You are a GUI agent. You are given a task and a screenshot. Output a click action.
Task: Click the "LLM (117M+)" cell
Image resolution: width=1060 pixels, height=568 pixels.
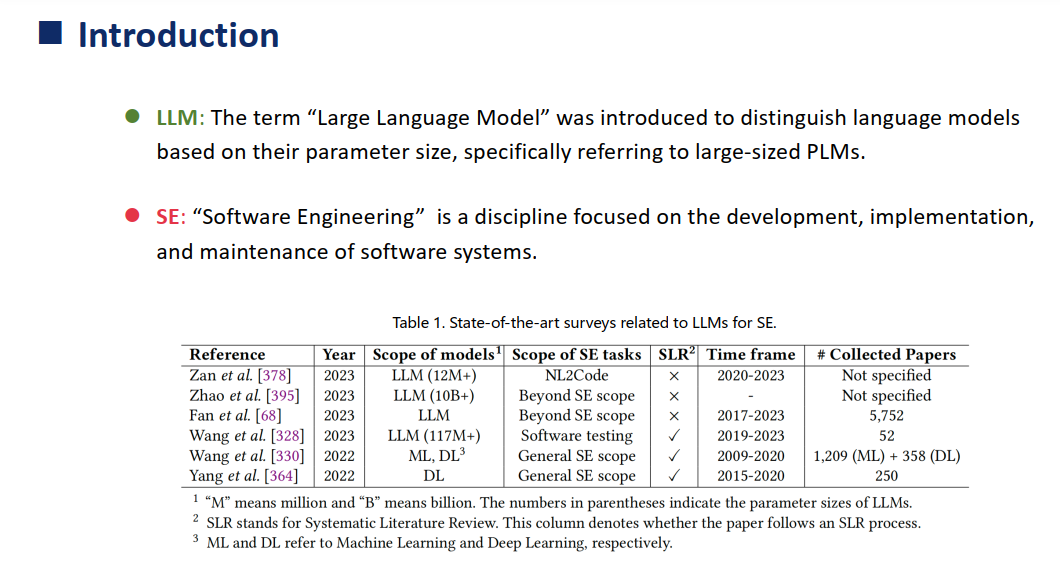point(434,435)
